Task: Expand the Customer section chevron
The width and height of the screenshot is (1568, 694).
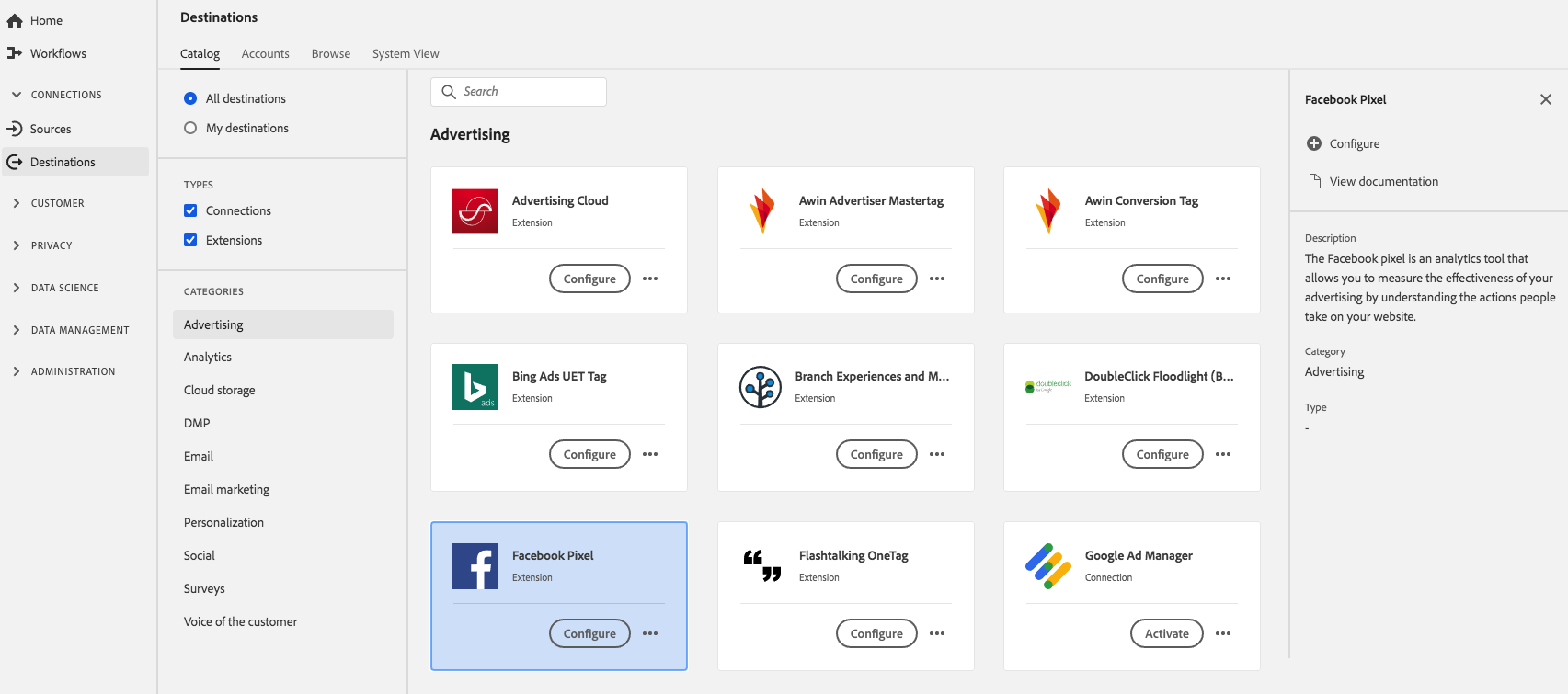Action: (x=17, y=203)
